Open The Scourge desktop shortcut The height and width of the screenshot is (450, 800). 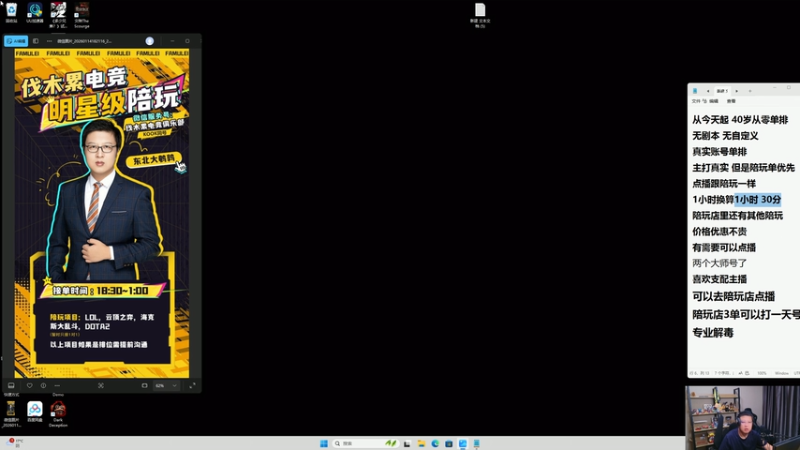[x=82, y=15]
